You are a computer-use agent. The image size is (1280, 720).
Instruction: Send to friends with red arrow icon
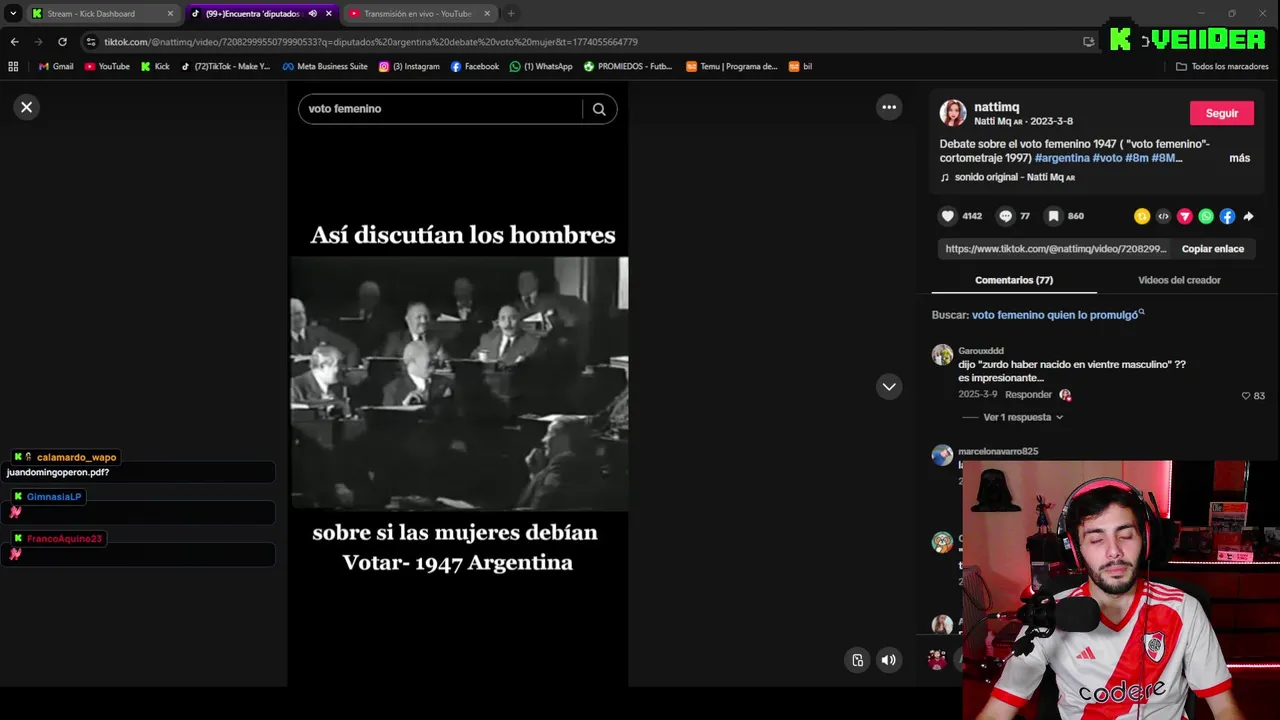click(x=1185, y=216)
